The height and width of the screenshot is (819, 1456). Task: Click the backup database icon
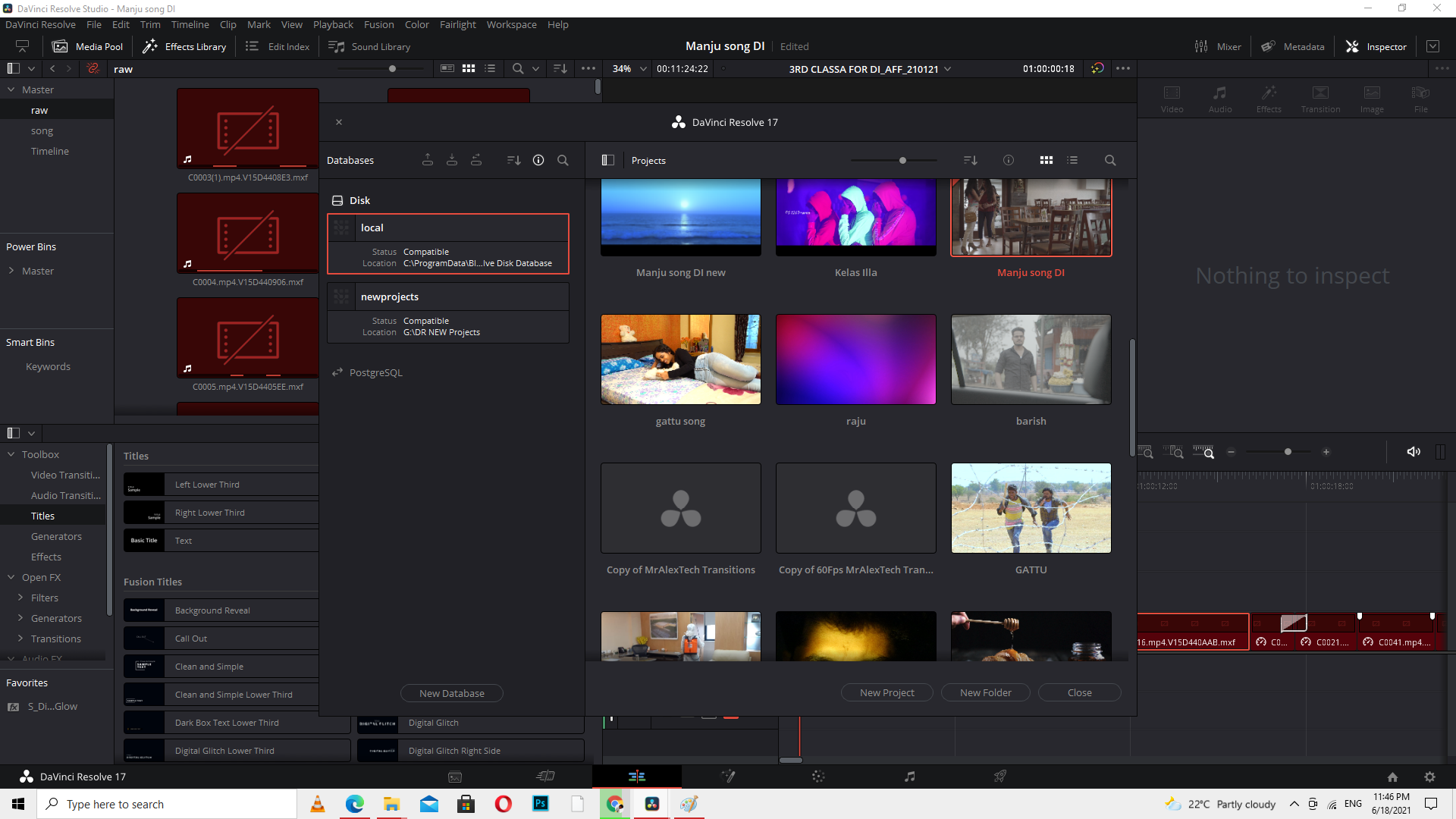click(x=428, y=160)
